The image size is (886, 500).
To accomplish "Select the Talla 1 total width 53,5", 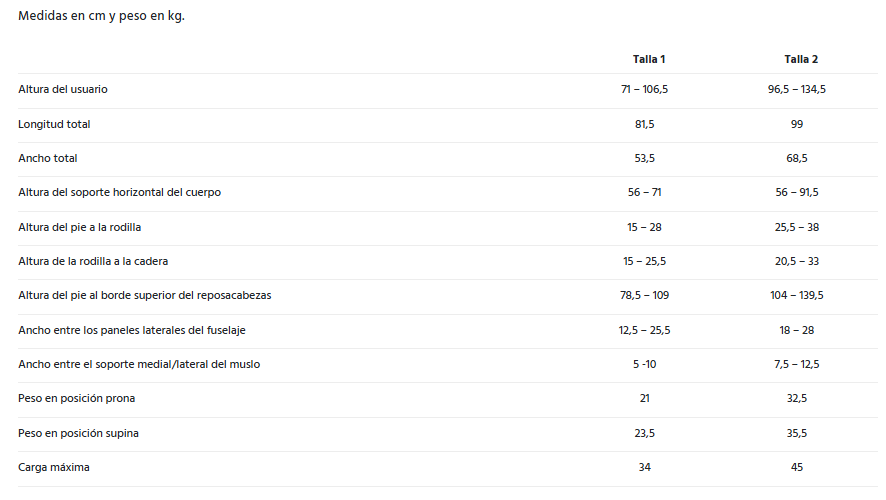I will point(644,158).
